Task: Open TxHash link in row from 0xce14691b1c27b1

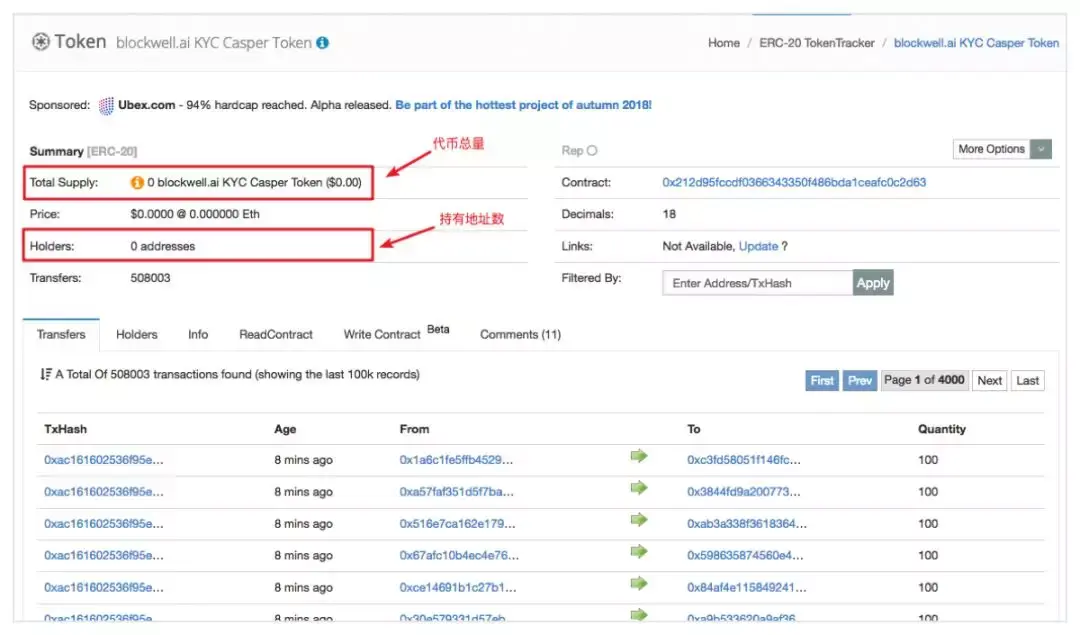Action: tap(104, 587)
